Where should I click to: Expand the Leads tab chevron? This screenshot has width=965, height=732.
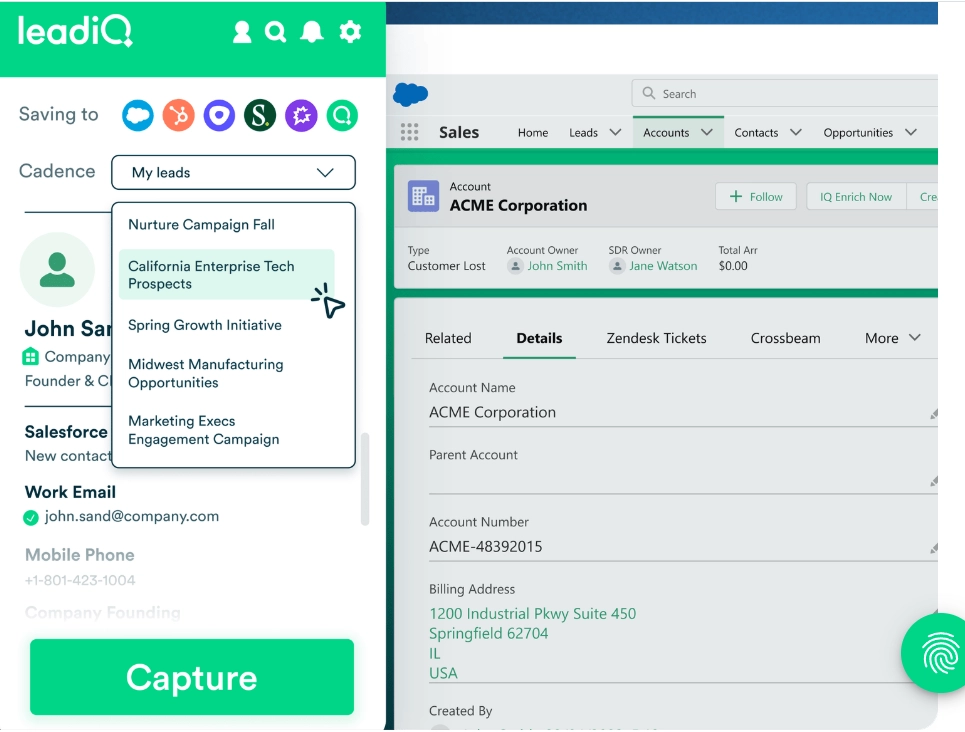pos(615,132)
